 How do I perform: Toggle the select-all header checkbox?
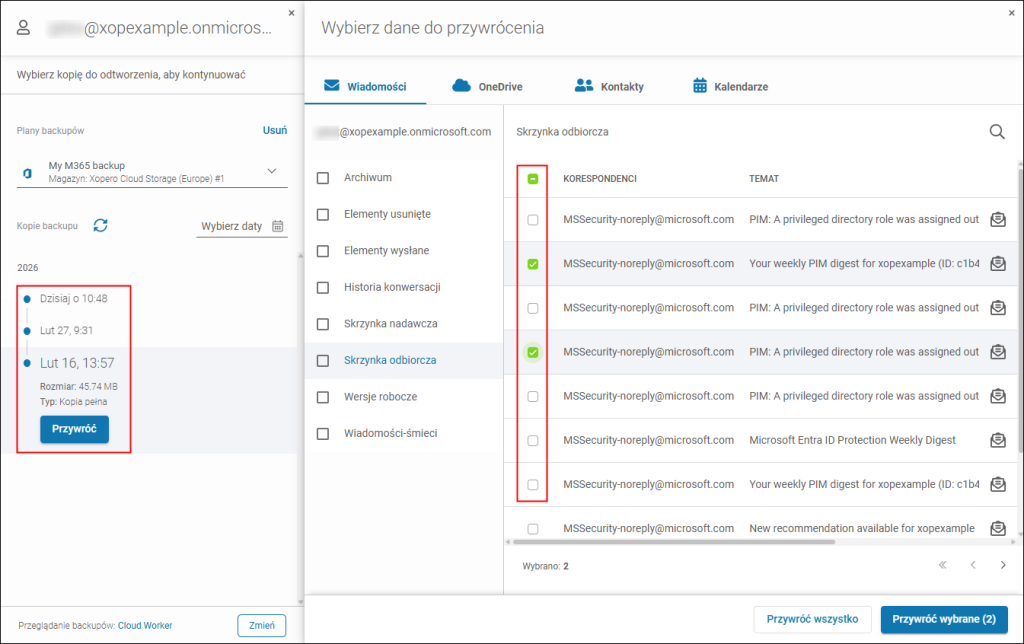click(x=533, y=179)
